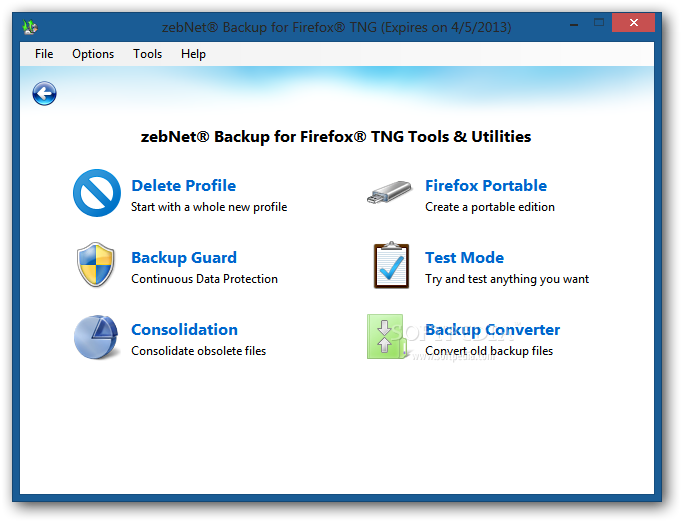The width and height of the screenshot is (682, 522).
Task: Click the Consolidation pie chart icon
Action: 96,337
